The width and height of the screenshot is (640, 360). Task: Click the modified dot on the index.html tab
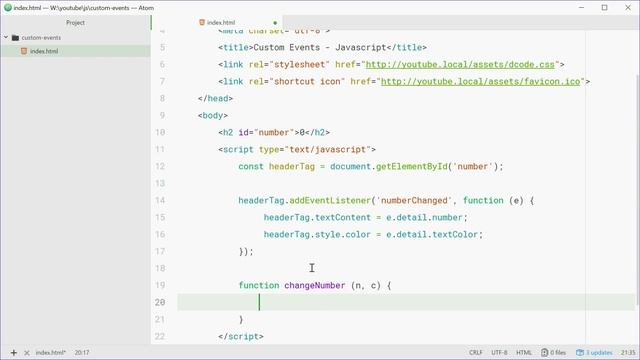pos(275,23)
